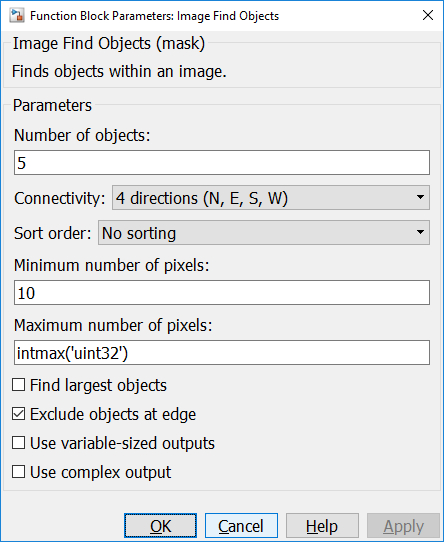Viewport: 444px width, 542px height.
Task: Enable Use complex output checkbox
Action: coord(19,472)
